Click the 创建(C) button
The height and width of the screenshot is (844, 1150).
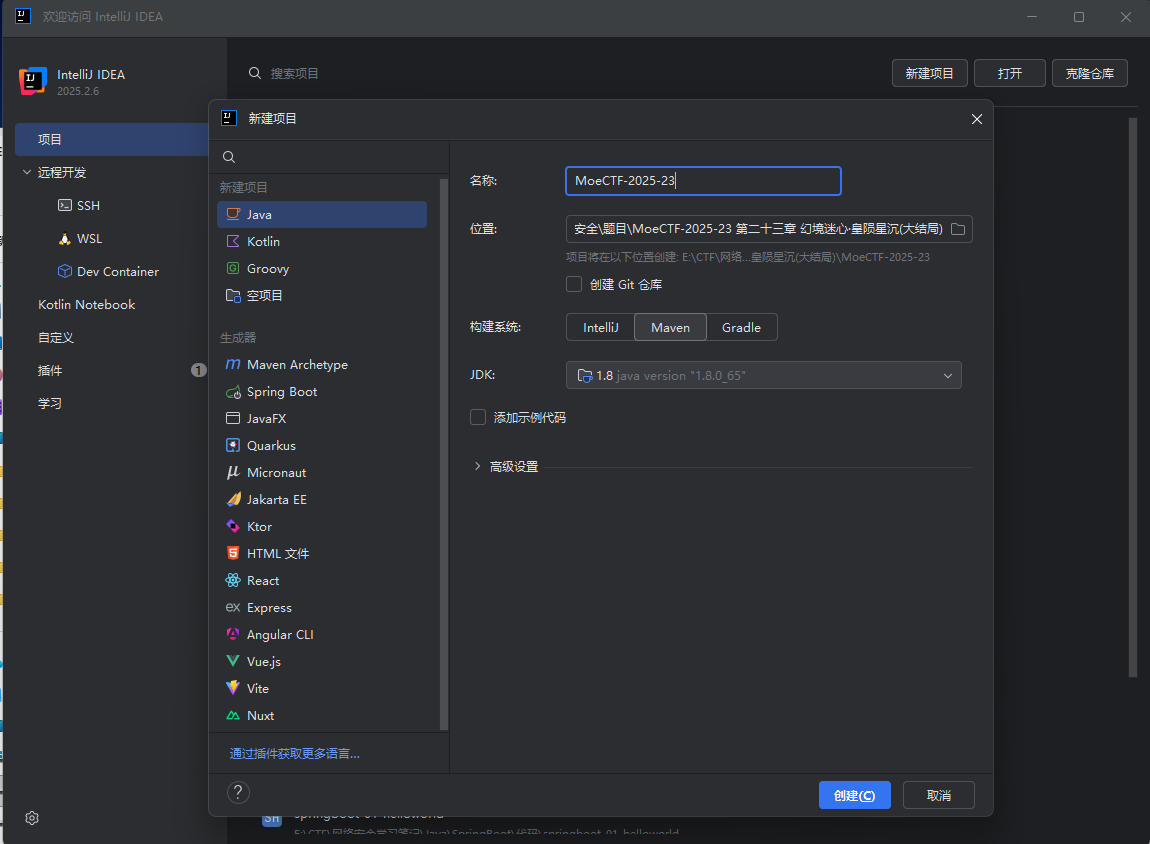(854, 796)
